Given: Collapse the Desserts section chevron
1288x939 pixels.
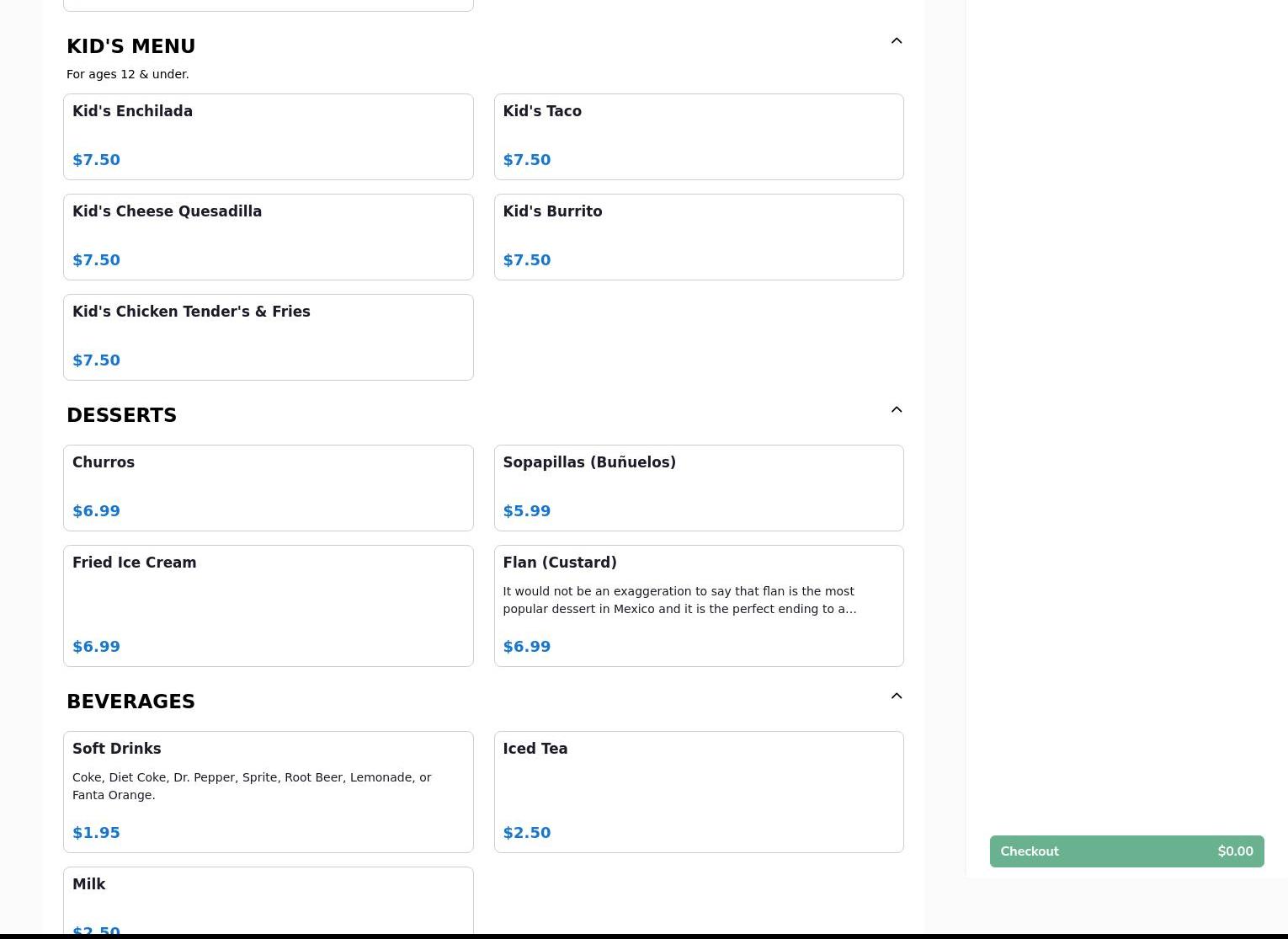Looking at the screenshot, I should tap(897, 410).
